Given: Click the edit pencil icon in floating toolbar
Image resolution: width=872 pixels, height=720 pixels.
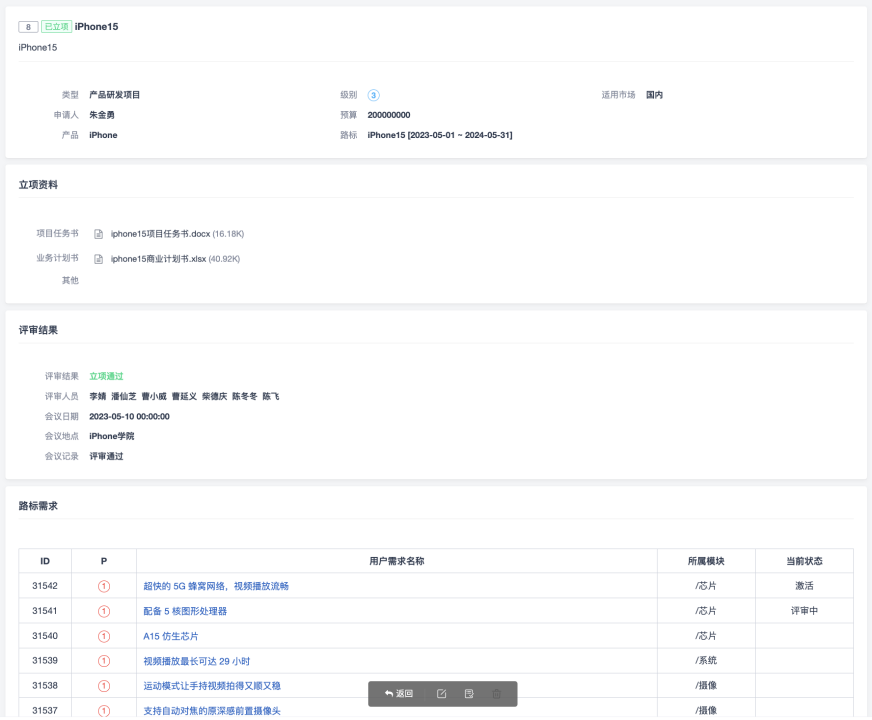Looking at the screenshot, I should point(442,693).
